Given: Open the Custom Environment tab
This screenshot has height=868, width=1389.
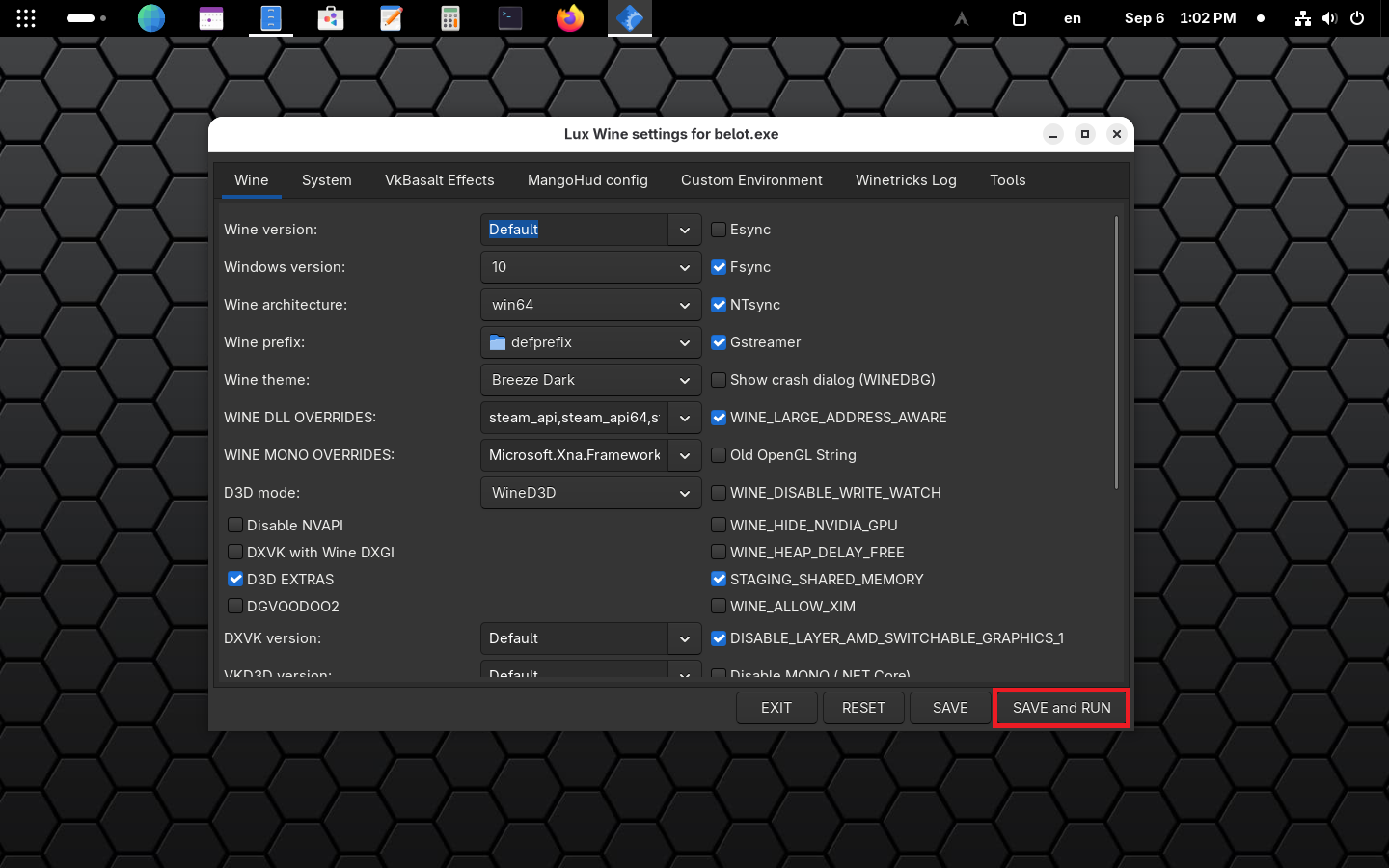Looking at the screenshot, I should tap(751, 180).
